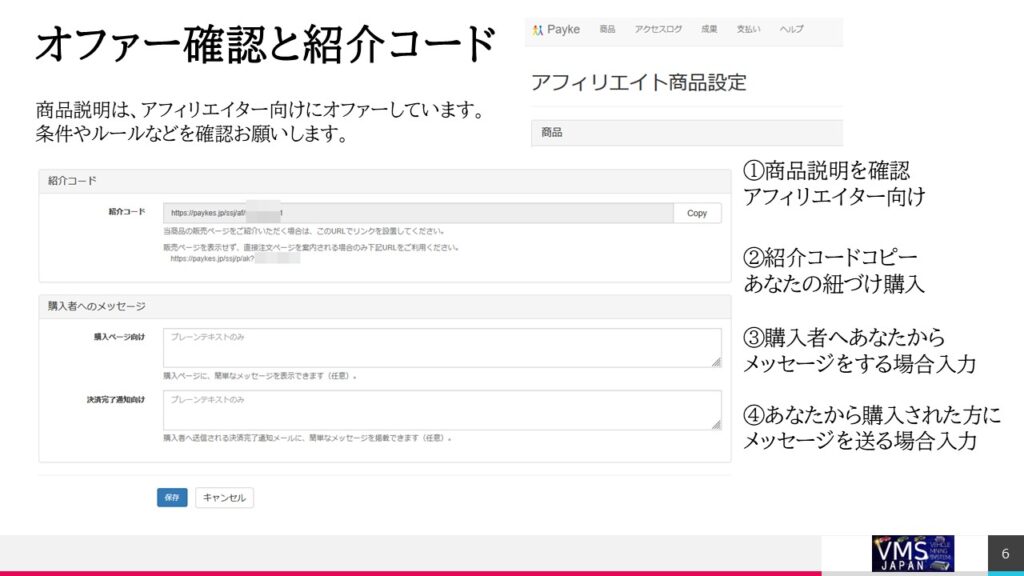
Task: Click the 紹介コード URL field
Action: (x=417, y=213)
